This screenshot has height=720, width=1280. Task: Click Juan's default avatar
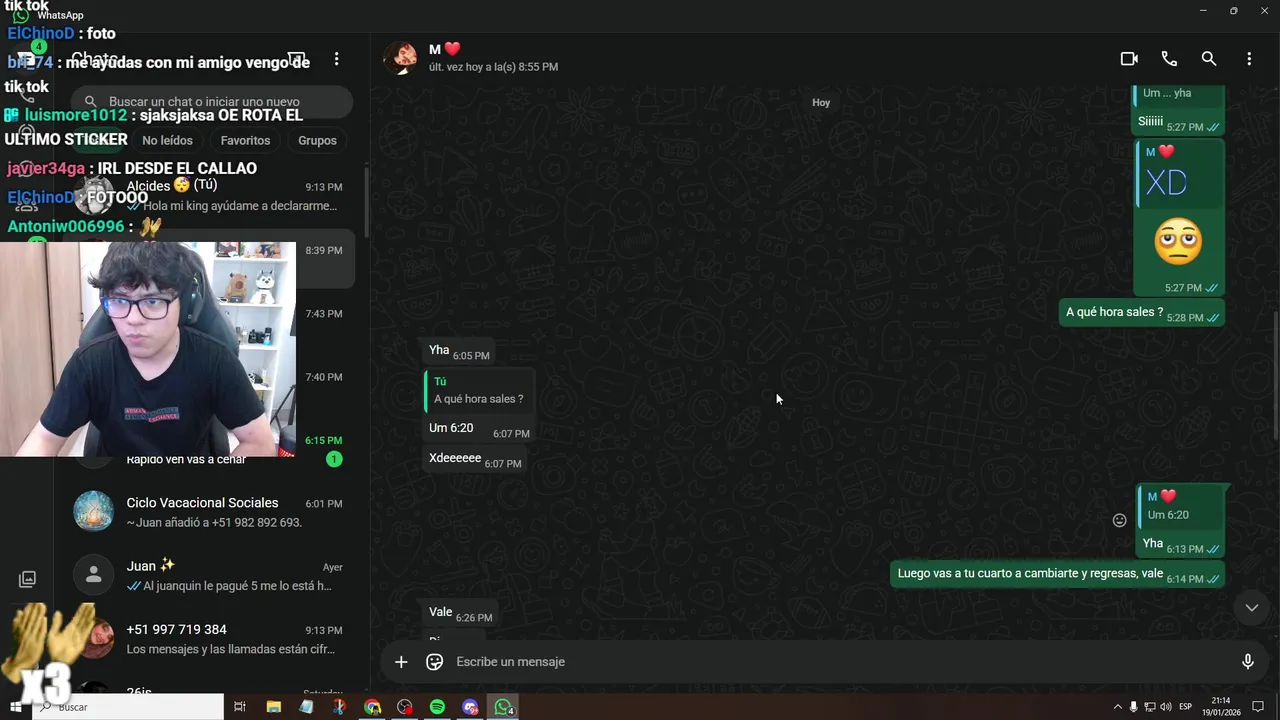tap(93, 575)
